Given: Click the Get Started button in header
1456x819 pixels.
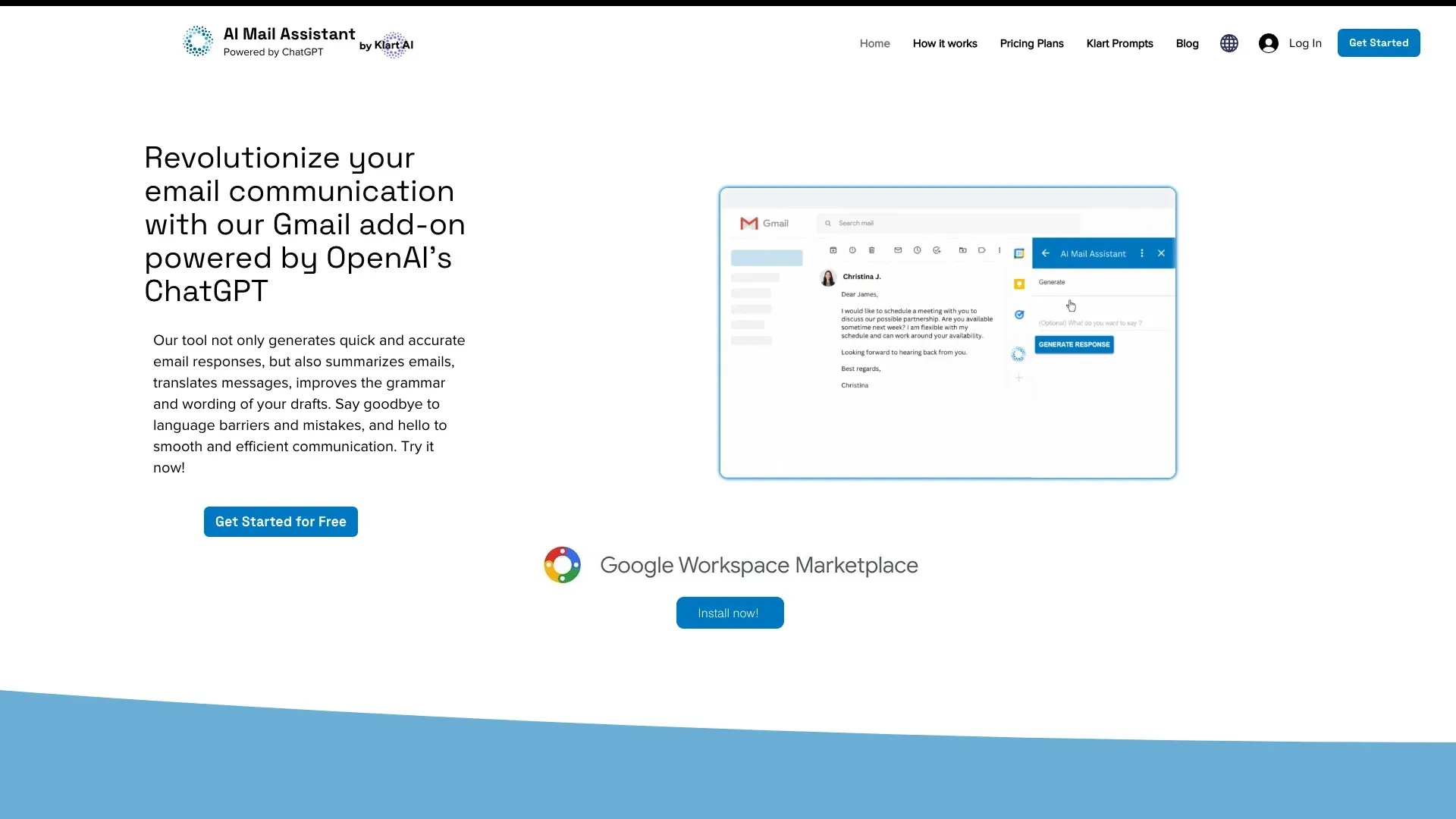Looking at the screenshot, I should point(1379,43).
